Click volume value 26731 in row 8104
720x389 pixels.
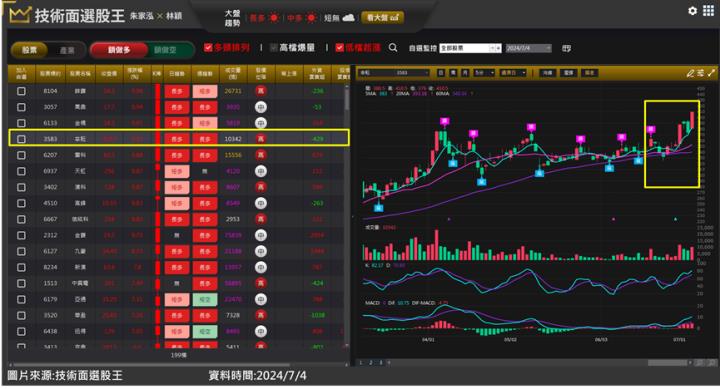[233, 91]
